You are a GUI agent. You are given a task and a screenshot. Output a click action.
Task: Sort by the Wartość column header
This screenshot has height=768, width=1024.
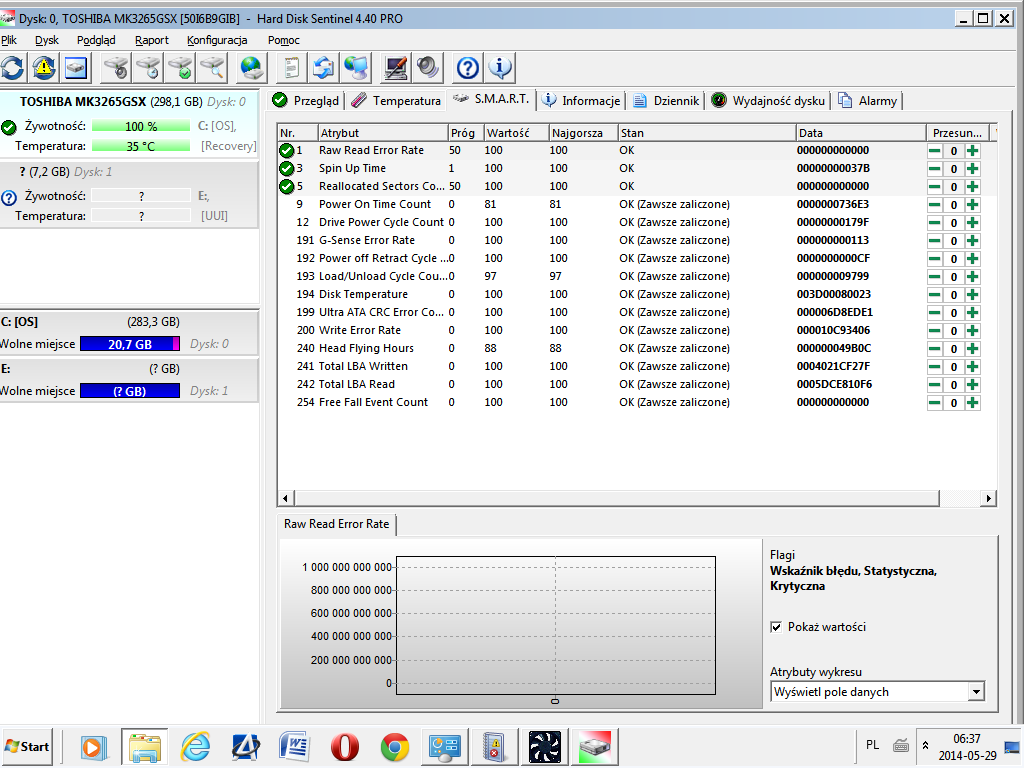click(x=517, y=133)
